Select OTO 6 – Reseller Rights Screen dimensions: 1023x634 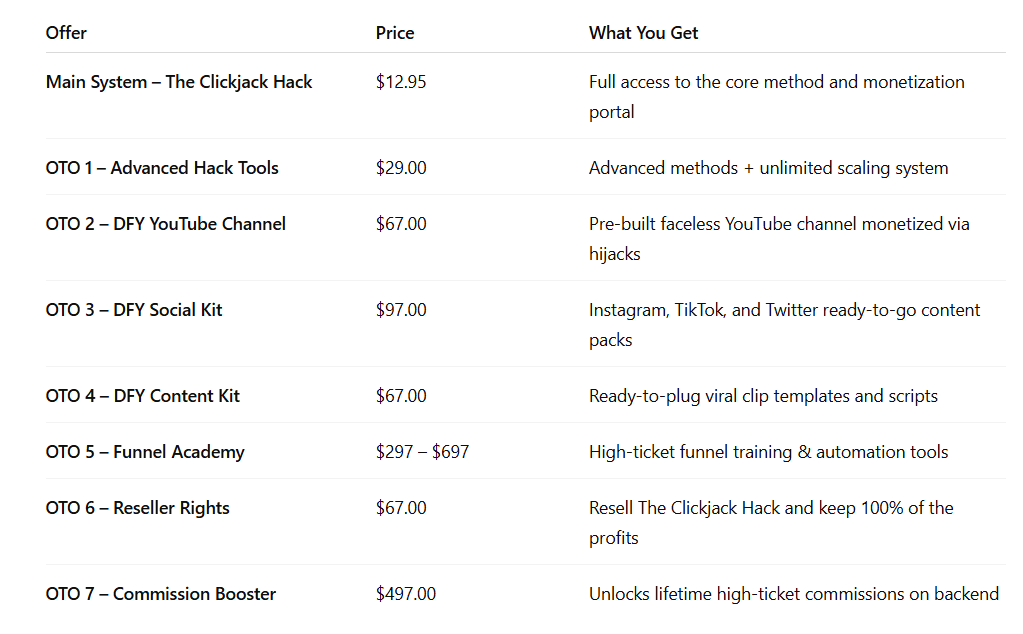138,508
